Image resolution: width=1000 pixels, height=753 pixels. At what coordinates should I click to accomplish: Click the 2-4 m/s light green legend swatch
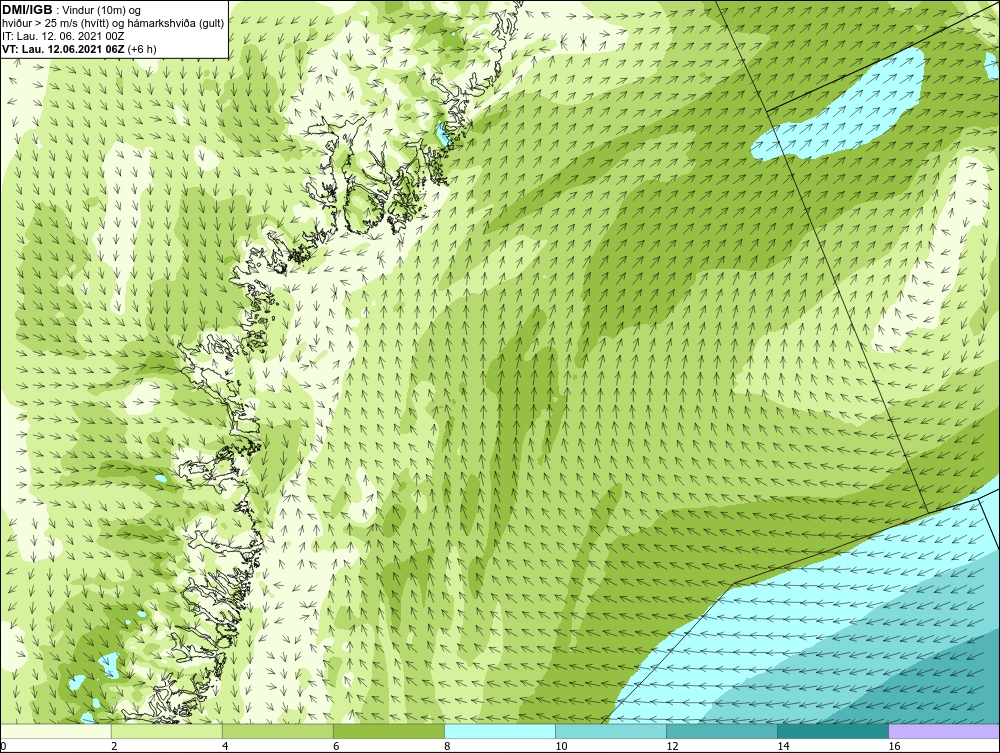coord(166,731)
